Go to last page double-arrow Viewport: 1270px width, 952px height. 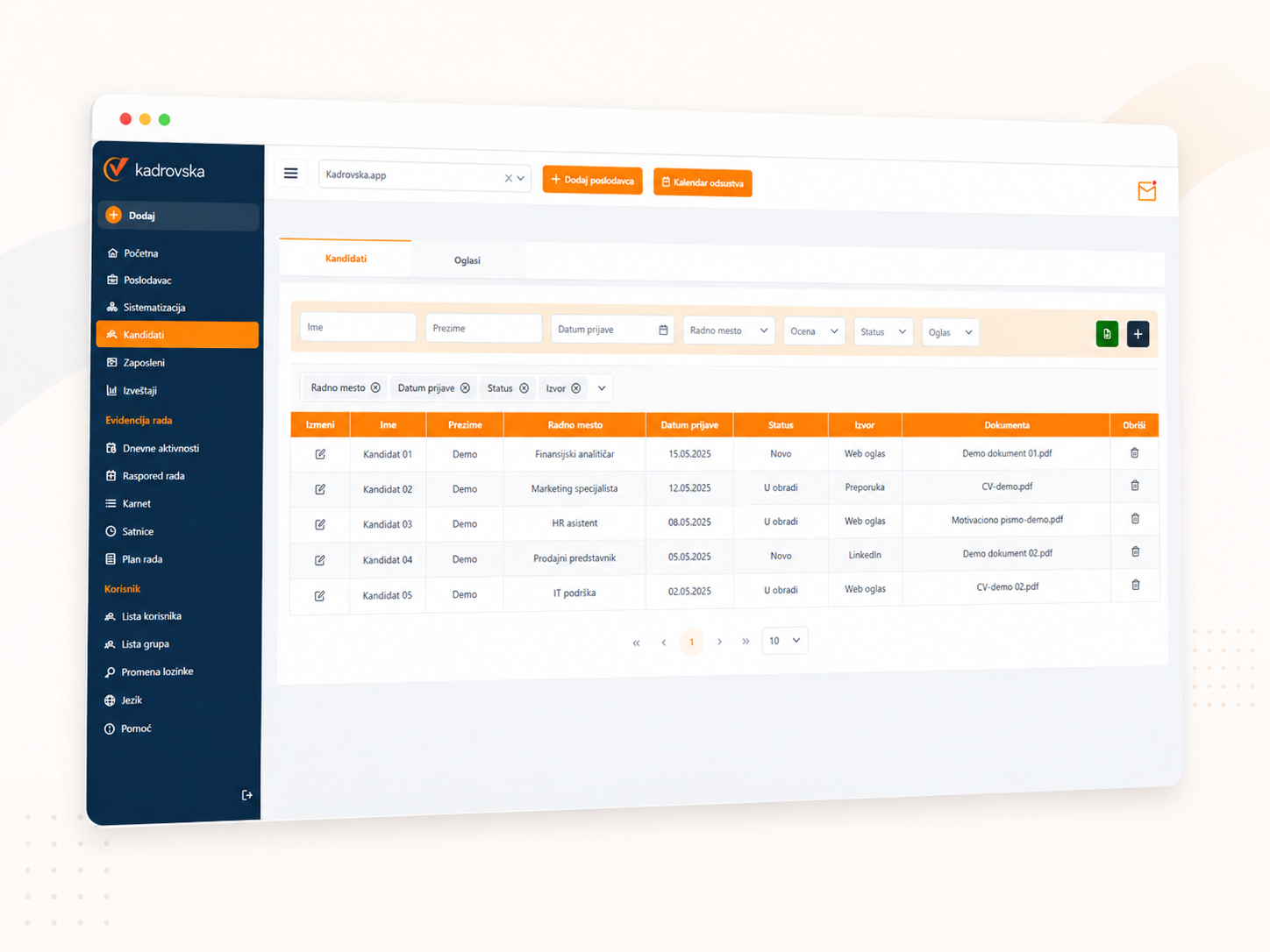tap(746, 642)
